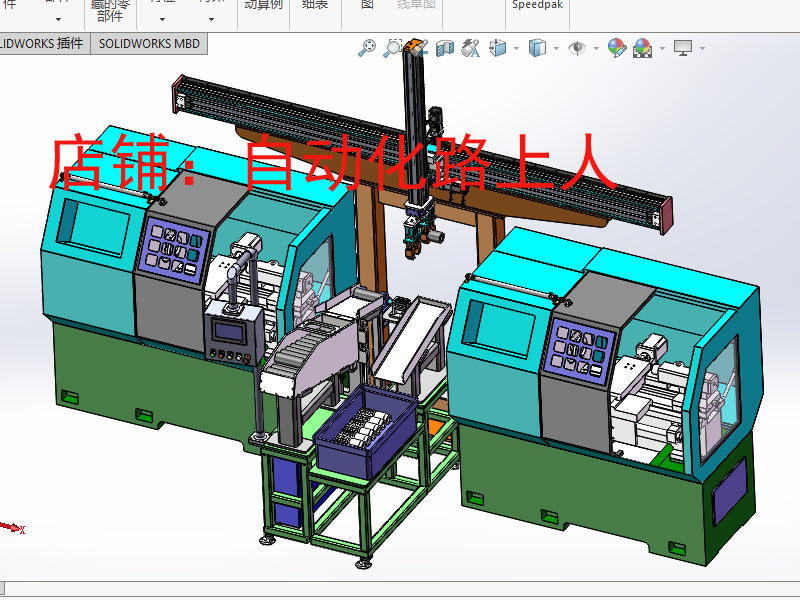
Task: Open dropdown arrow beside the eye icon
Action: 596,48
